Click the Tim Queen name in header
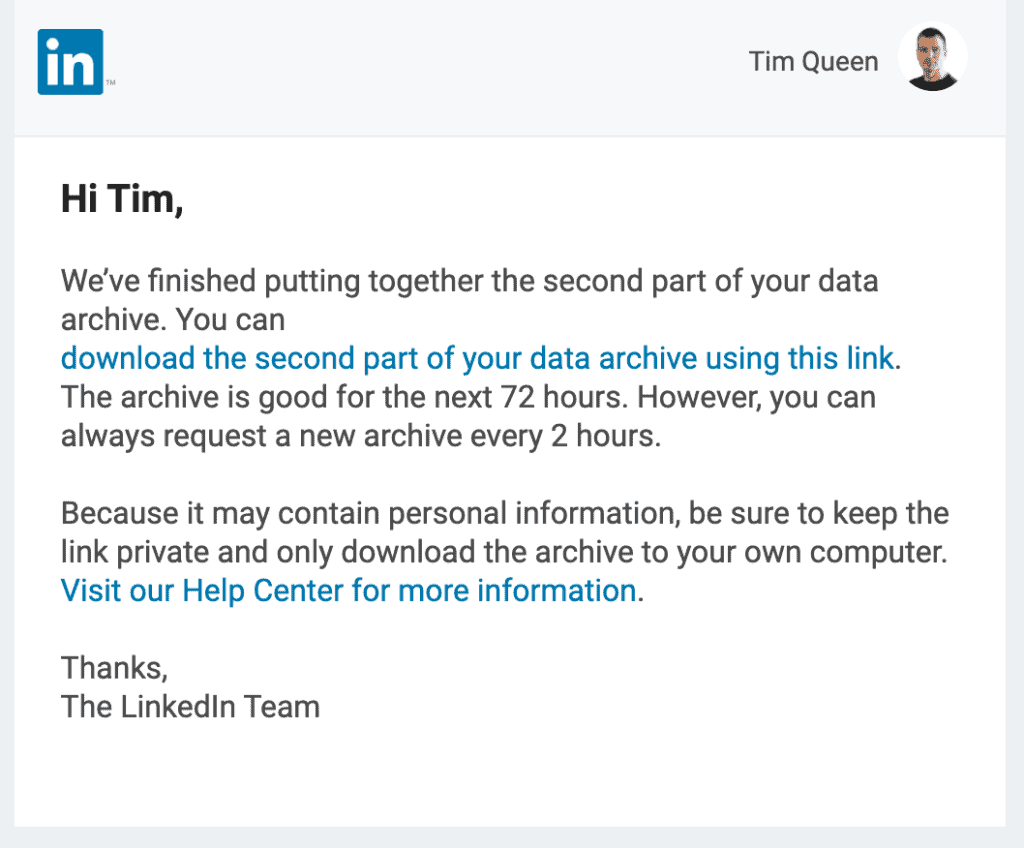1024x848 pixels. 813,61
